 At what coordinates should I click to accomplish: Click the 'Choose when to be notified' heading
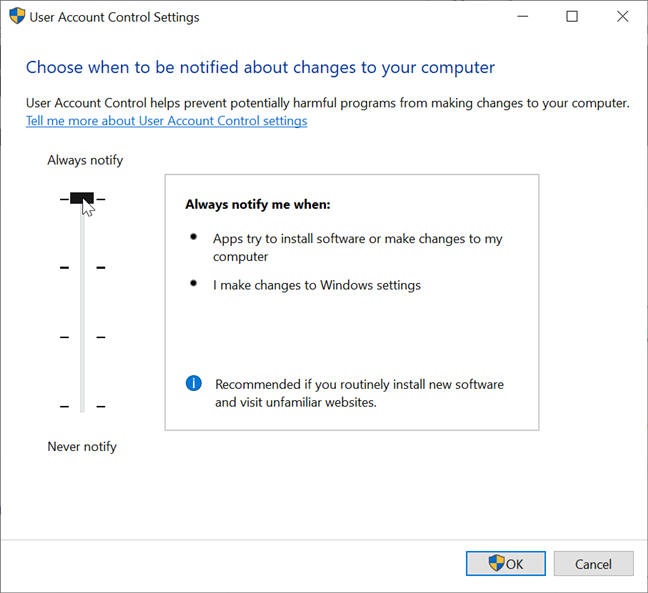tap(260, 67)
